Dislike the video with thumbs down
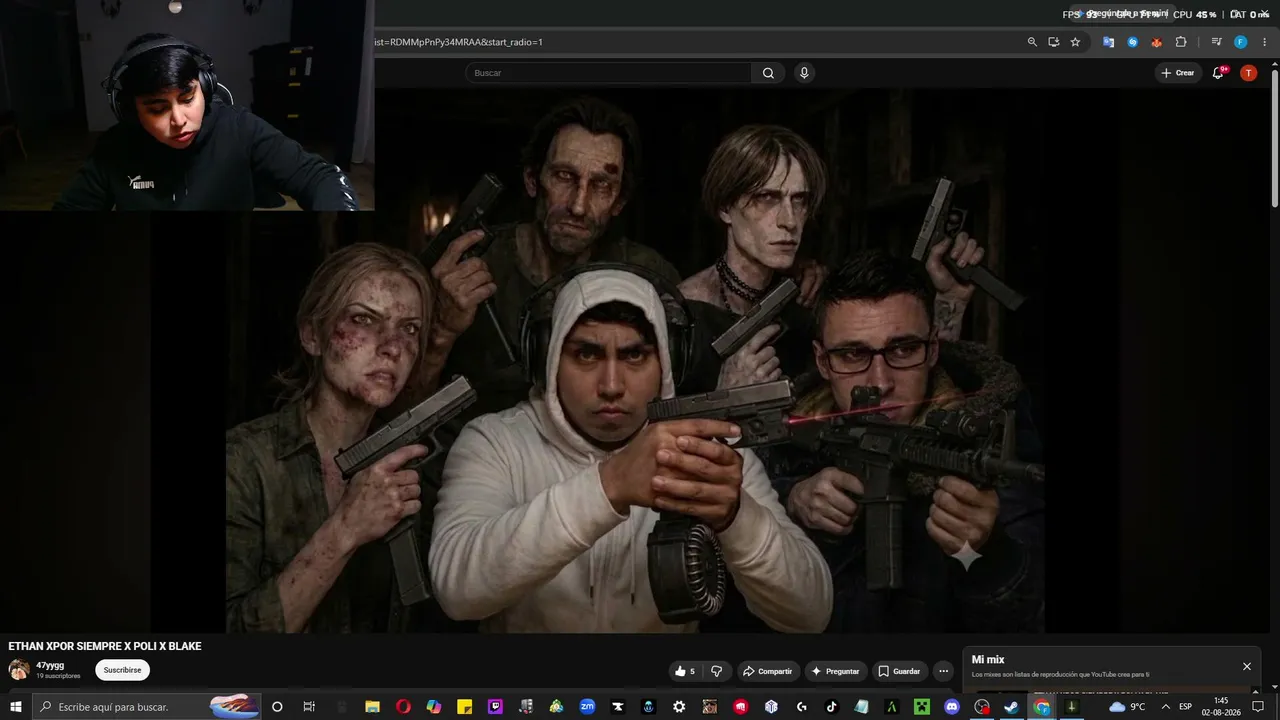The height and width of the screenshot is (720, 1280). point(716,671)
